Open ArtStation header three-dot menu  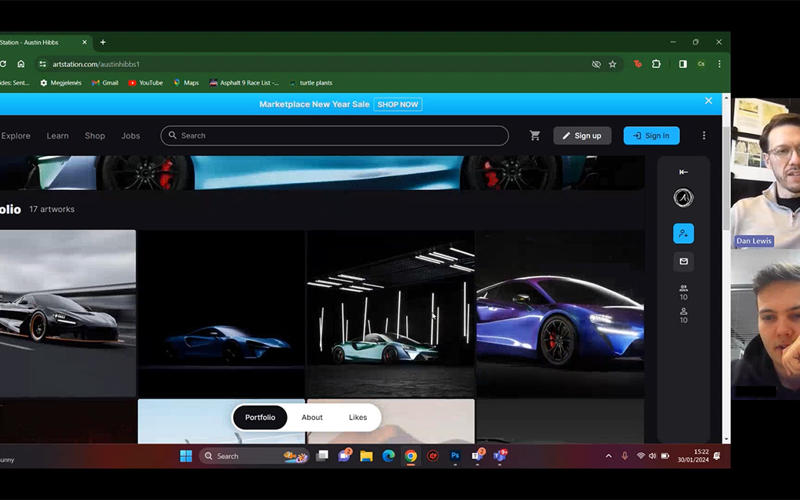[704, 136]
